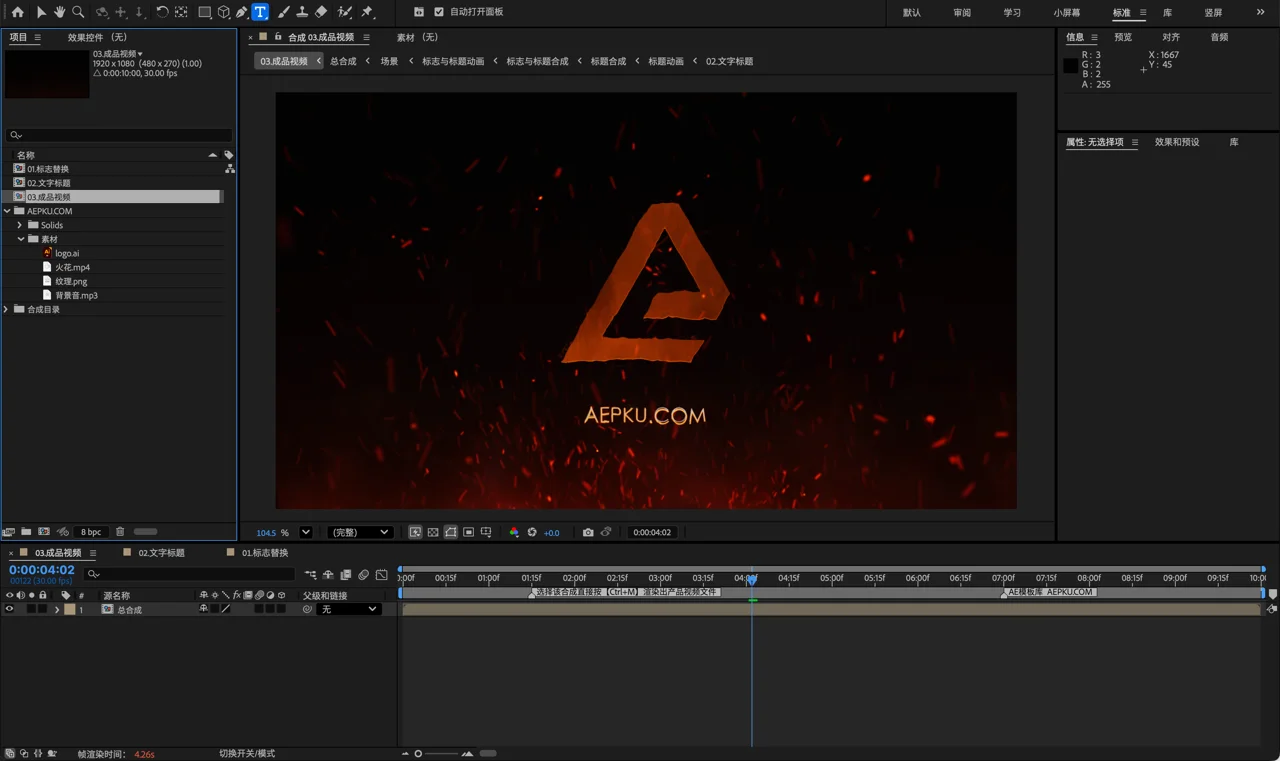Image resolution: width=1280 pixels, height=761 pixels.
Task: Navigate to 场景 in breadcrumb
Action: 389,61
